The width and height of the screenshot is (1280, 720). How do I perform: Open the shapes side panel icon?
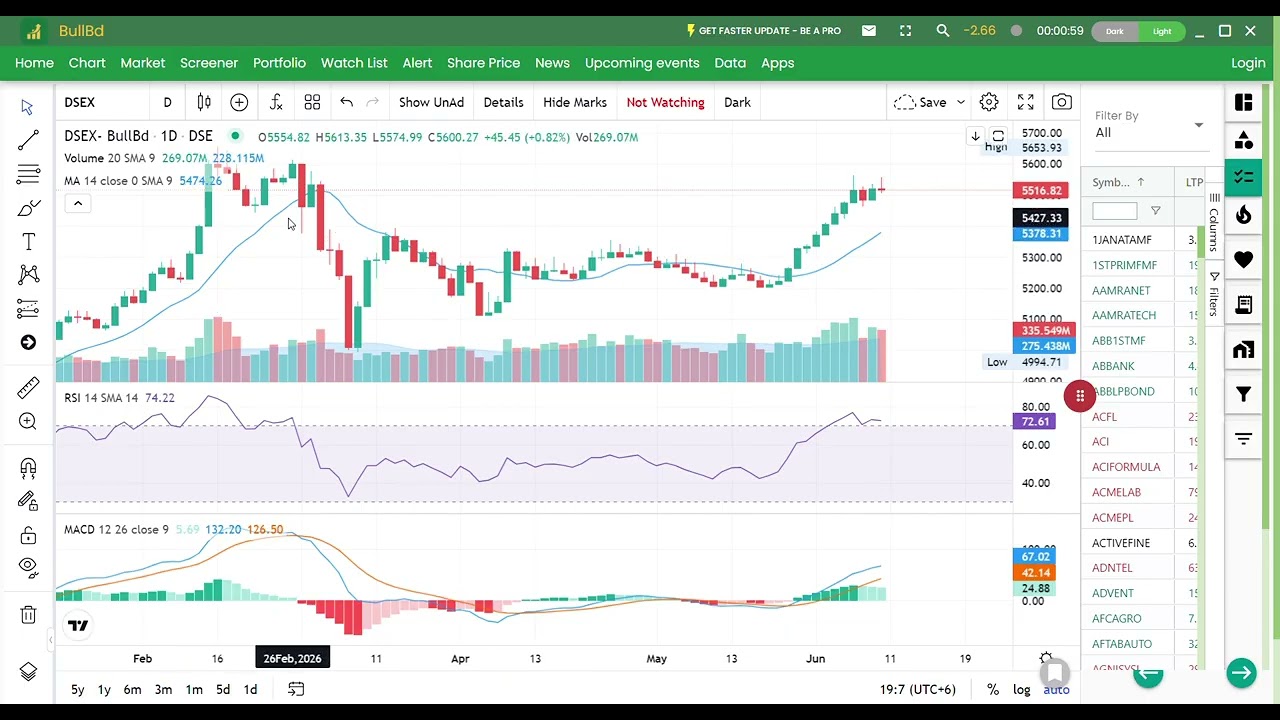pos(1244,140)
